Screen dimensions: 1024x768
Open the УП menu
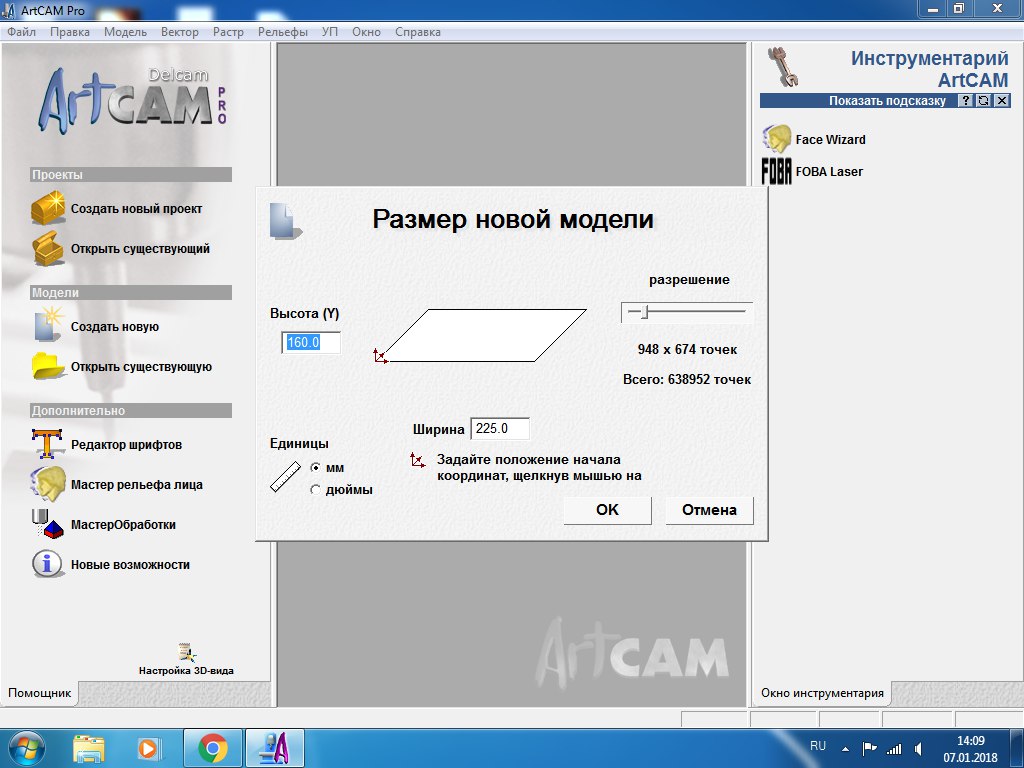coord(330,32)
